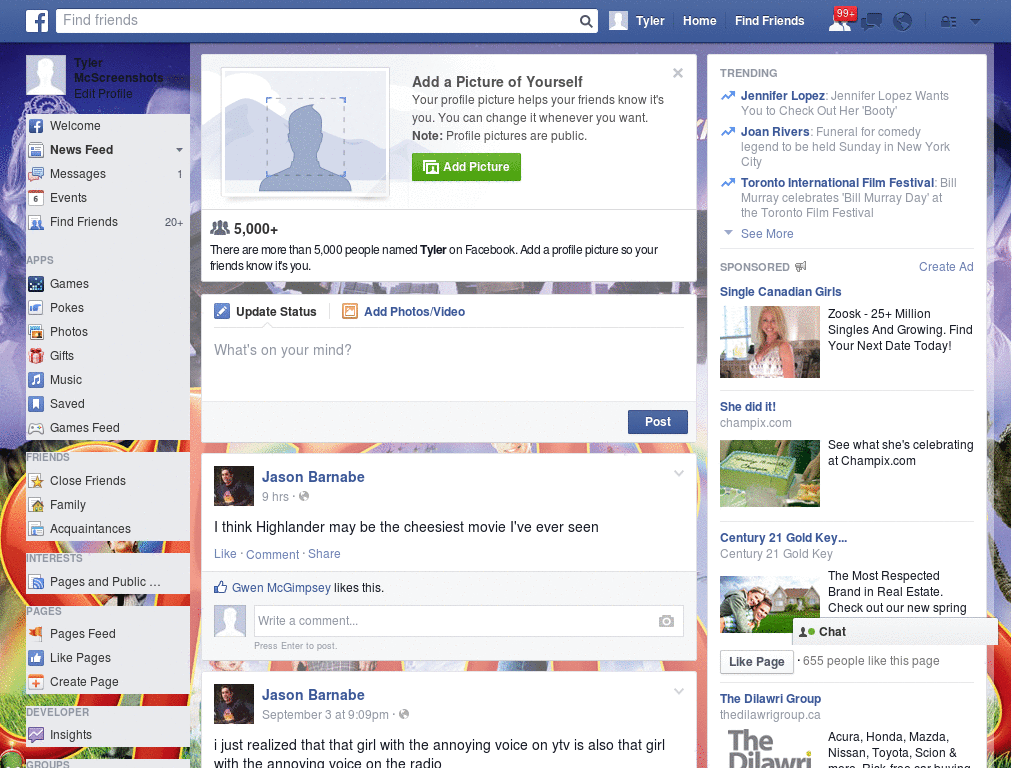
Task: Click Create Ad link
Action: [946, 266]
